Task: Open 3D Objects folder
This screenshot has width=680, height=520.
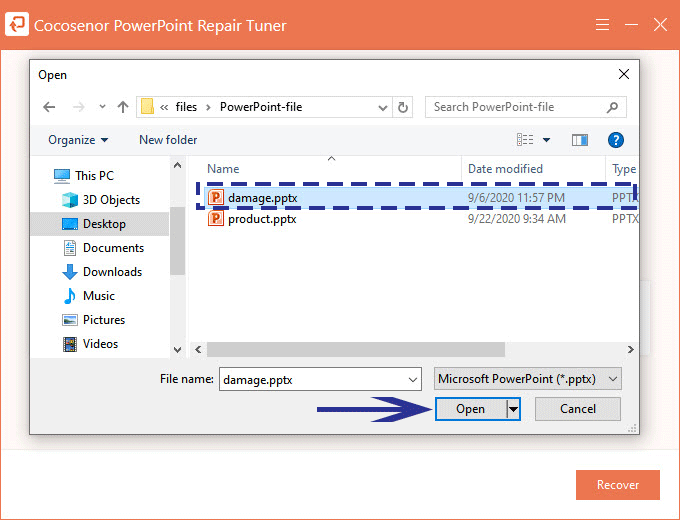Action: point(111,199)
